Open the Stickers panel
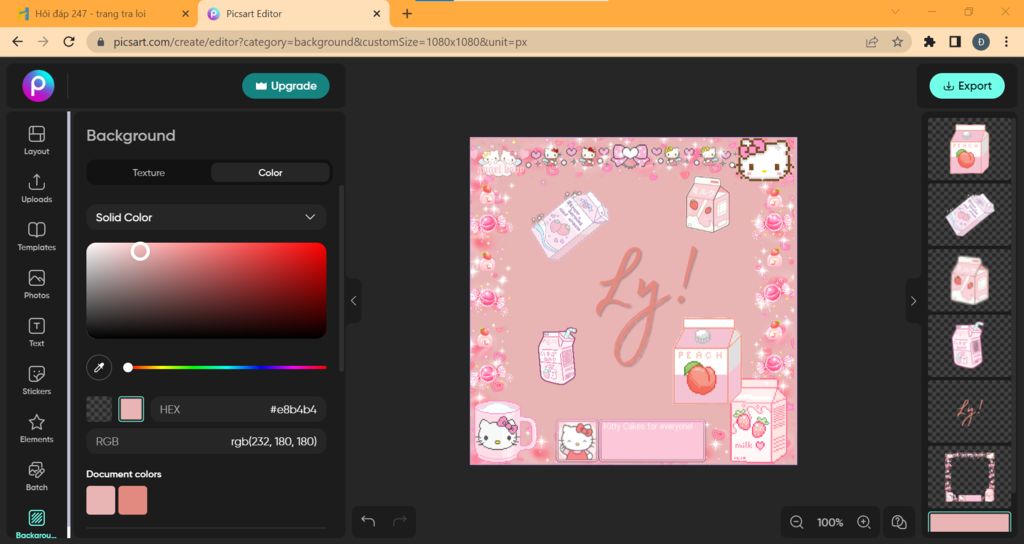The image size is (1024, 544). tap(37, 380)
